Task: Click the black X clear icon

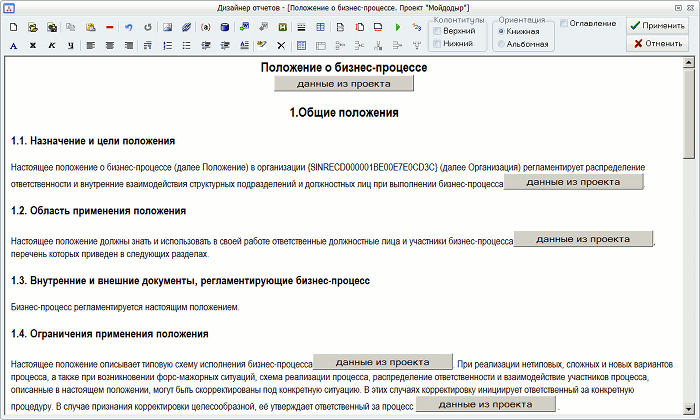Action: coord(281,46)
